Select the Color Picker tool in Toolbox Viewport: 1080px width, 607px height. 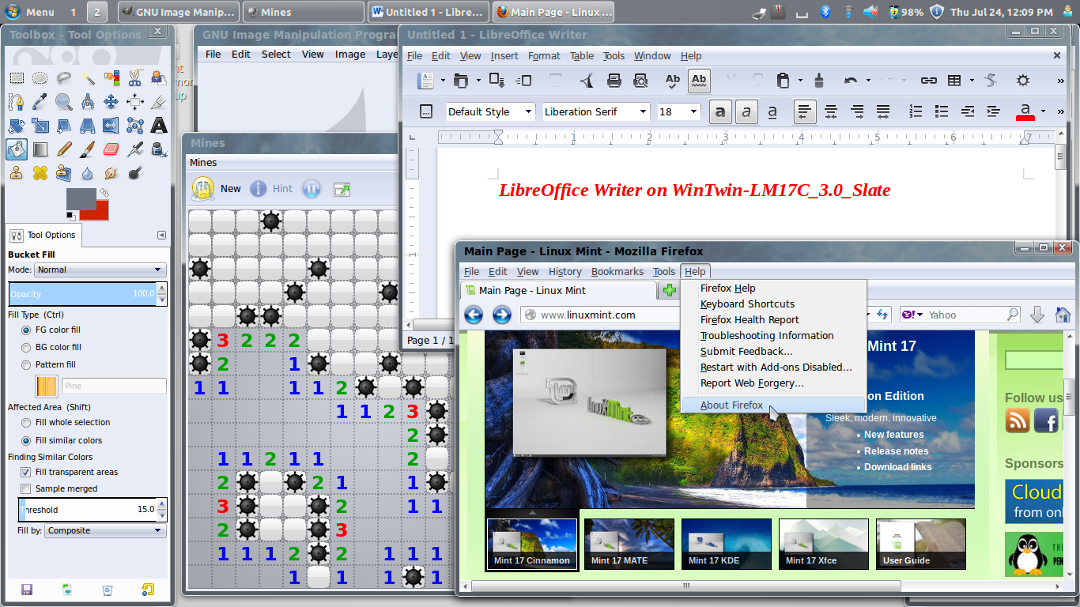[x=40, y=102]
